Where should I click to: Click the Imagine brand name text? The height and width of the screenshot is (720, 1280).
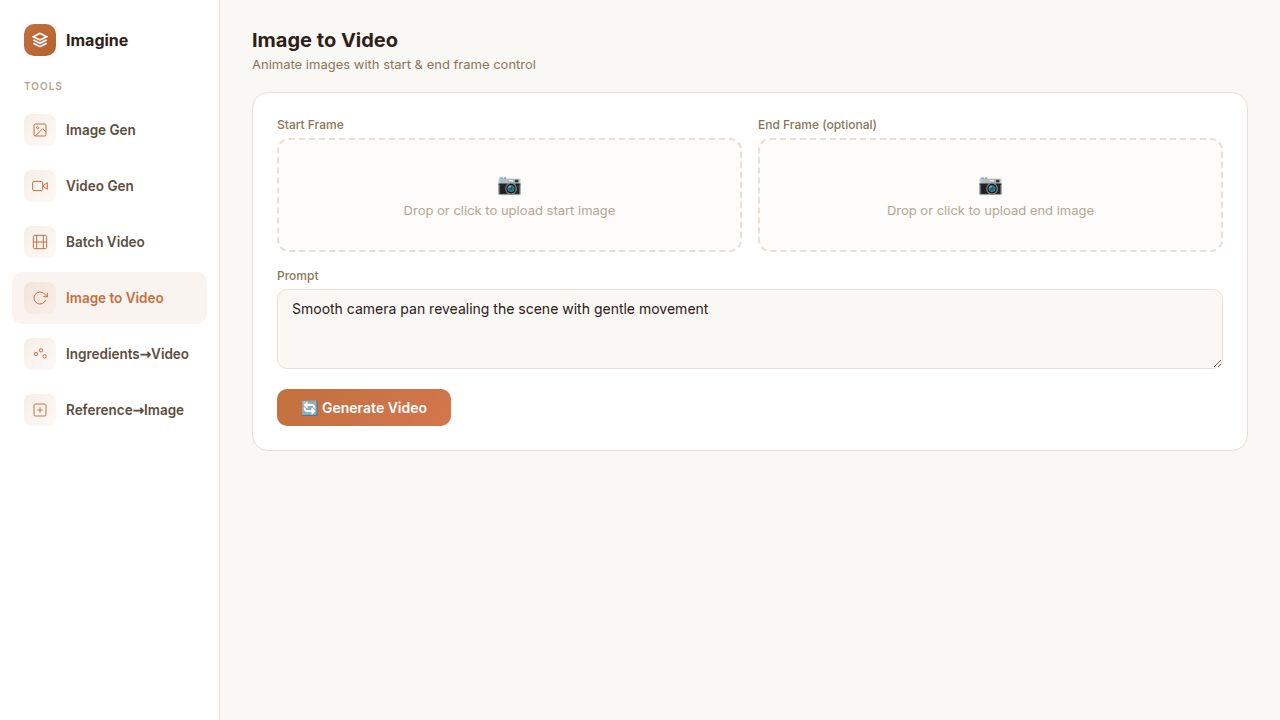pyautogui.click(x=96, y=40)
